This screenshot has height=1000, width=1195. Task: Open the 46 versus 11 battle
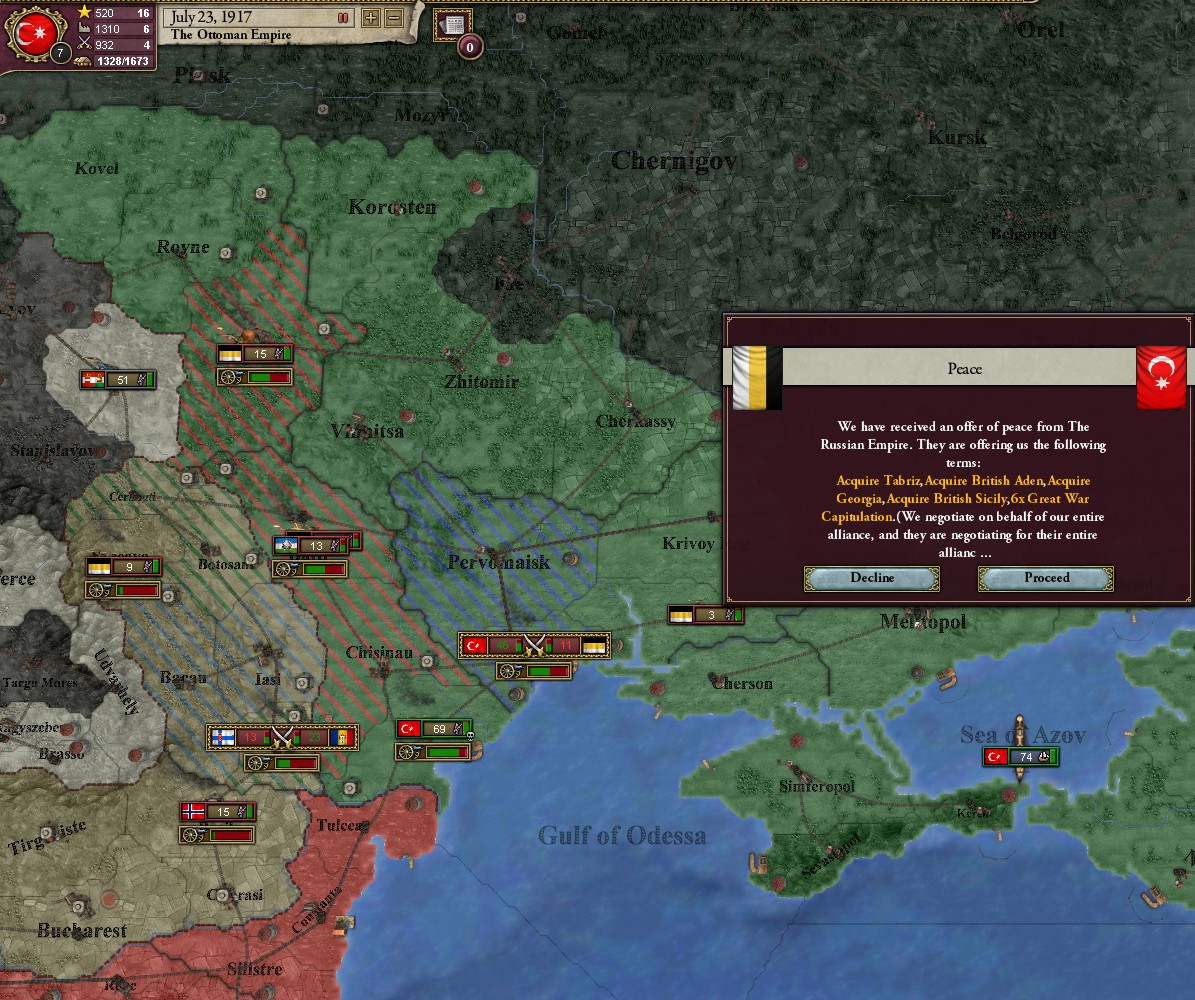[534, 646]
